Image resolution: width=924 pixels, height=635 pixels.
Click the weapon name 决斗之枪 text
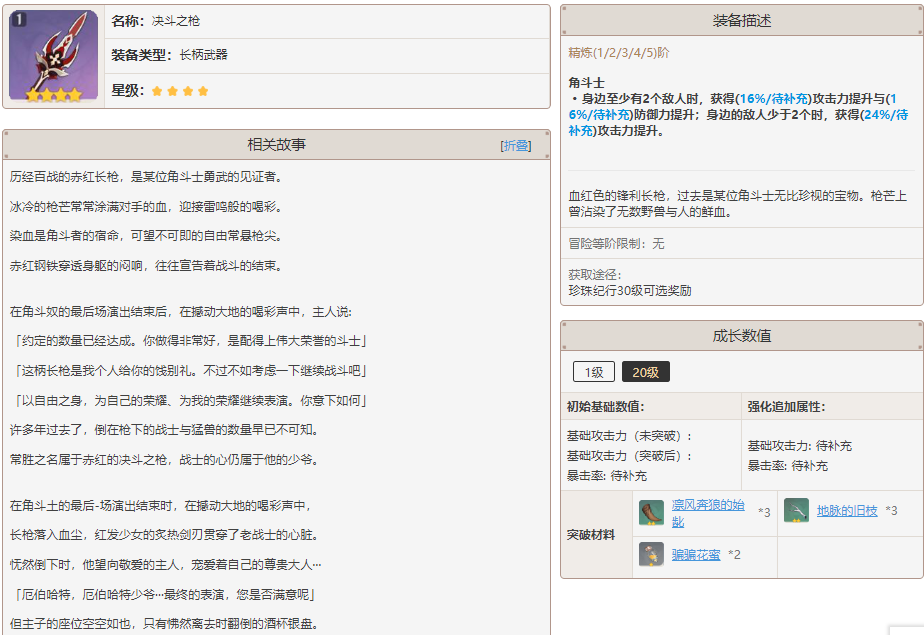tap(176, 21)
